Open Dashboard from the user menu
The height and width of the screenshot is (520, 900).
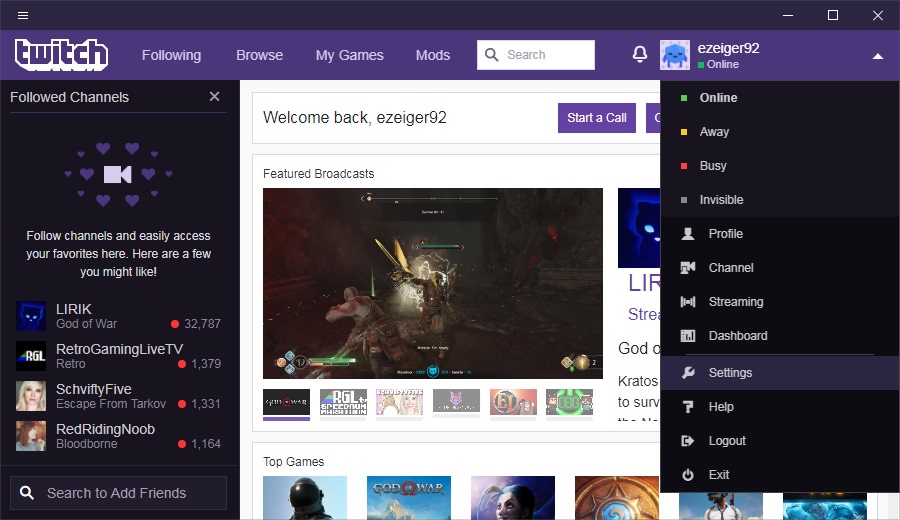(737, 336)
